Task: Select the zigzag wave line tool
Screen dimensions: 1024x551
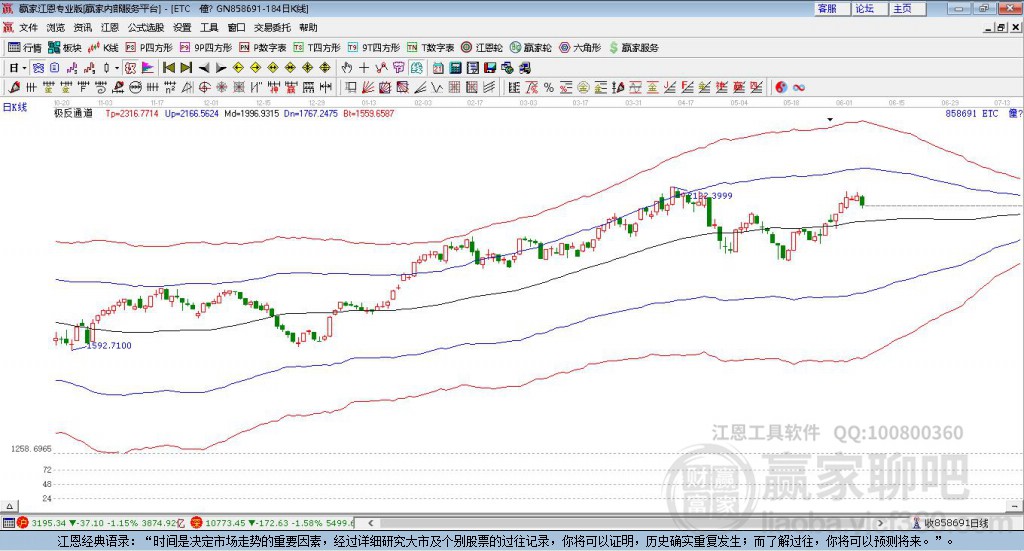Action: (x=437, y=87)
